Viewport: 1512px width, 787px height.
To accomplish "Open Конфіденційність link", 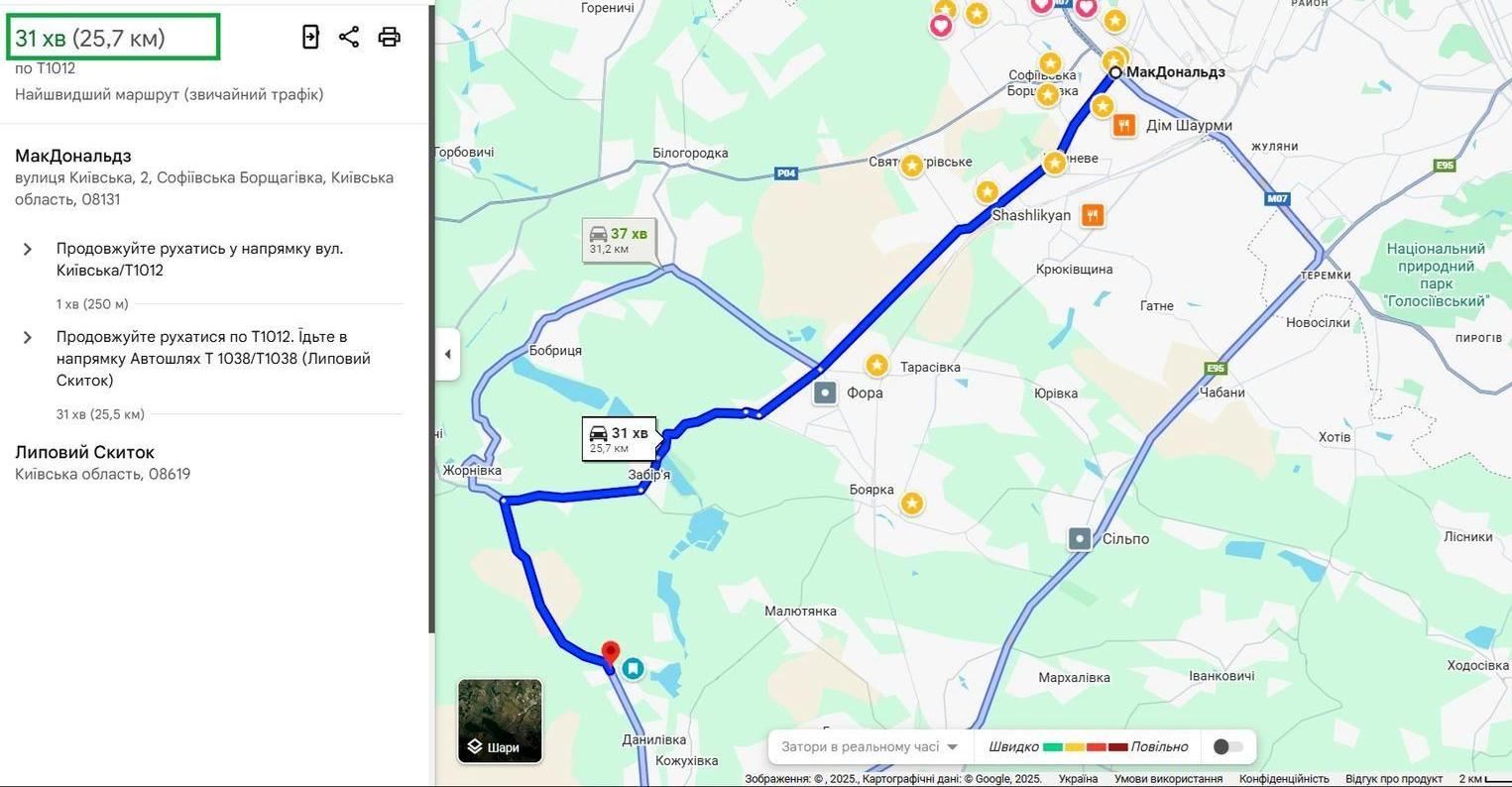I will [1284, 779].
